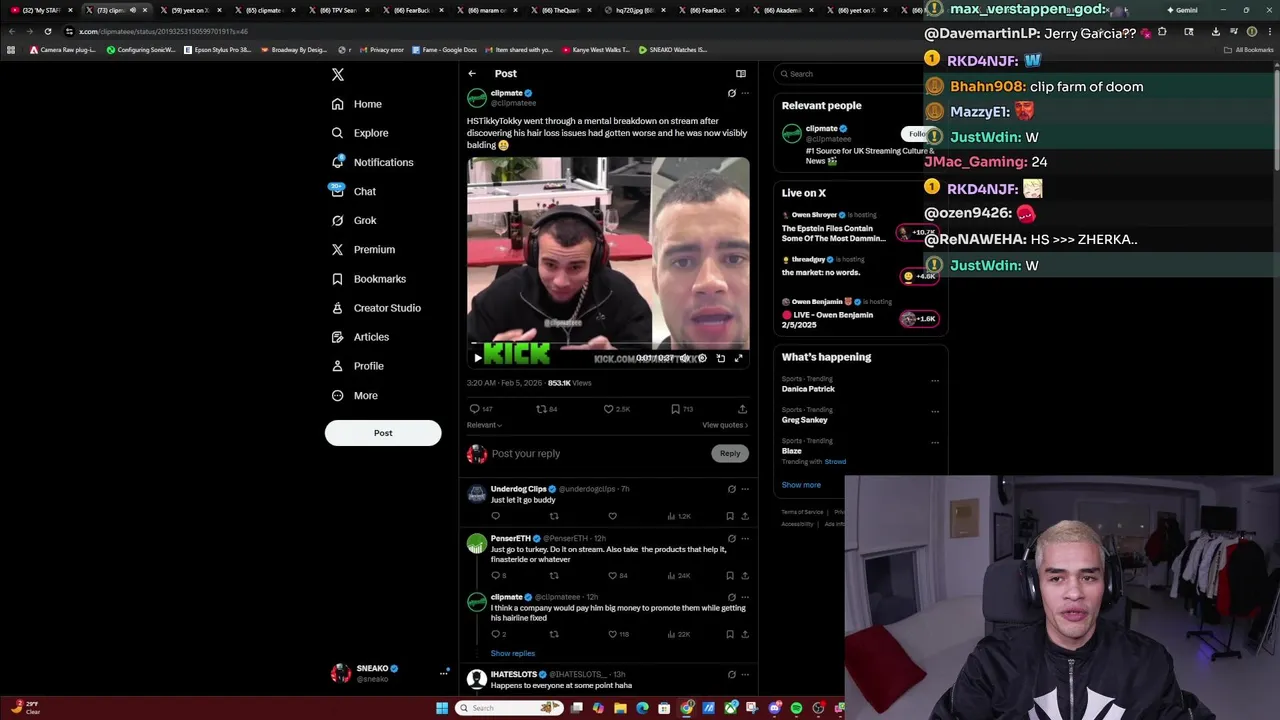Click the Gemini button in browser
Screen dimensions: 1280x720
point(1182,10)
